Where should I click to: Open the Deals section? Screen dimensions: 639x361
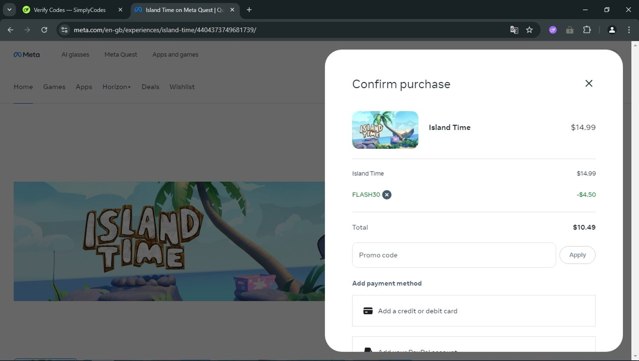tap(150, 87)
